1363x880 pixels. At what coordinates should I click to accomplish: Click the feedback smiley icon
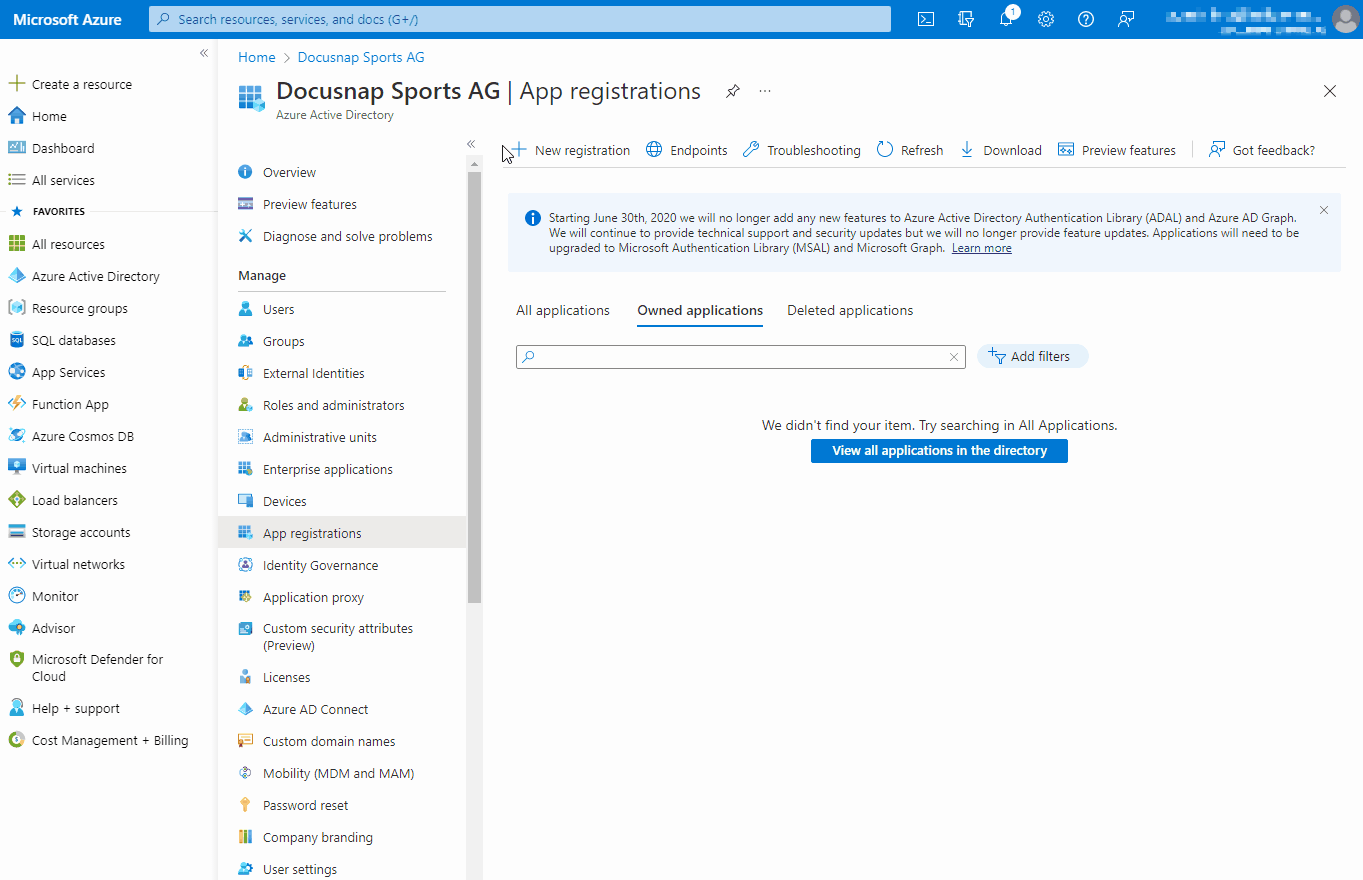[1125, 18]
